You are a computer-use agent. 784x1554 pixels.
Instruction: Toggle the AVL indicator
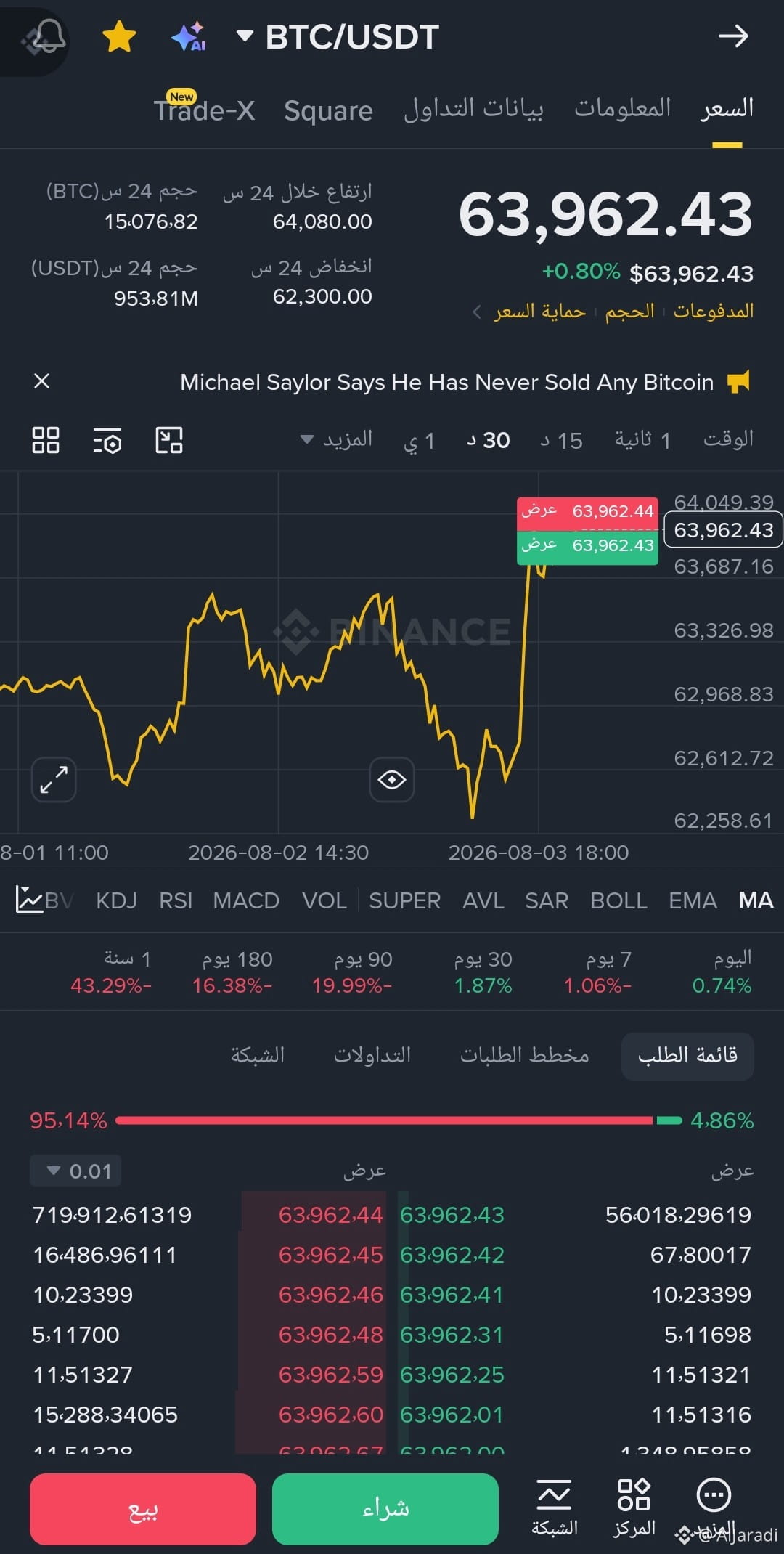pos(483,900)
